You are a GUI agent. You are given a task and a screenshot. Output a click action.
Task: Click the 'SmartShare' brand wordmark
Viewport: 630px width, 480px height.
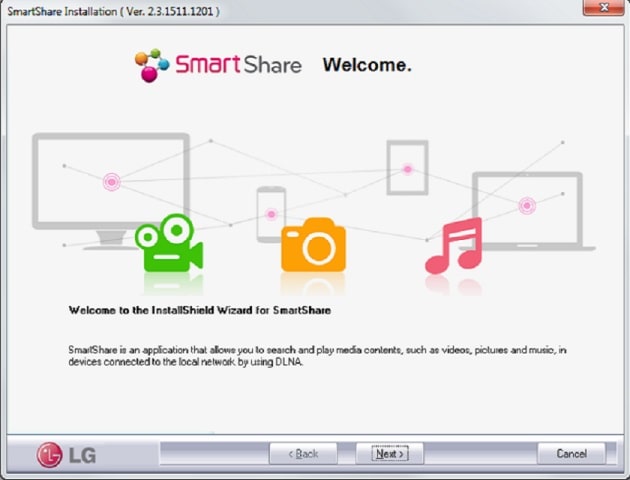(238, 64)
